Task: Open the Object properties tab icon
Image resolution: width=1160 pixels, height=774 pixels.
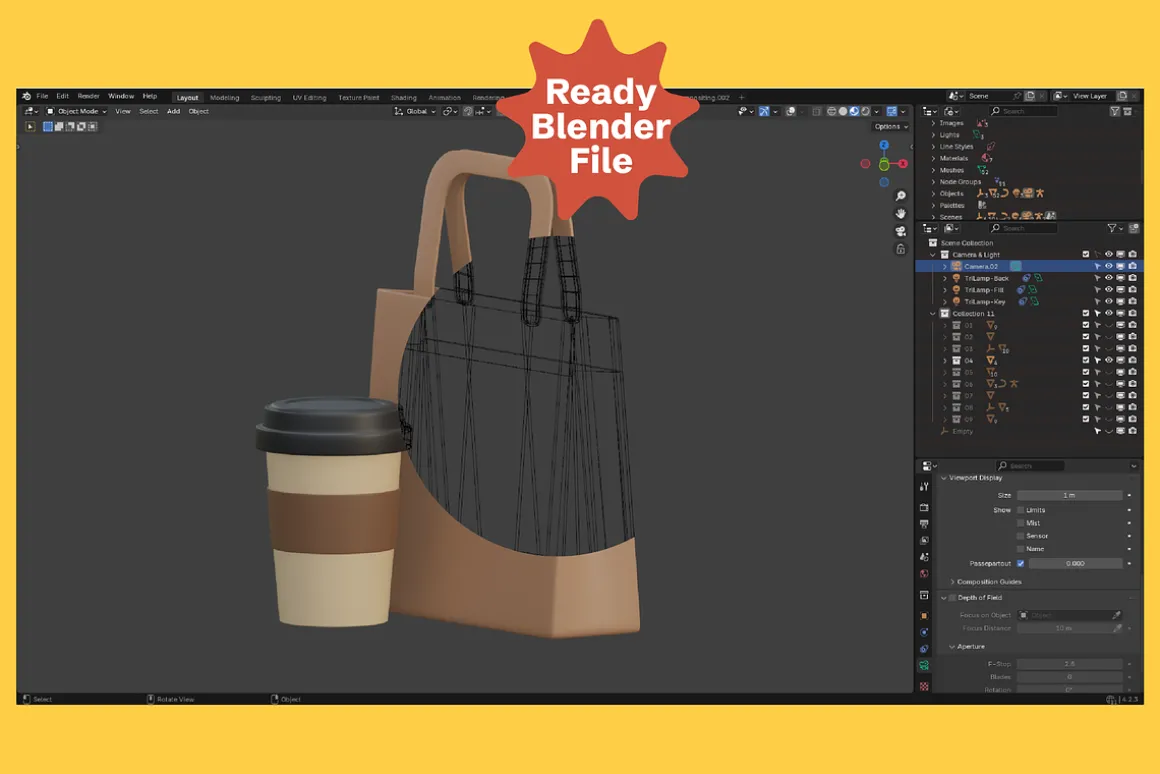Action: (924, 616)
